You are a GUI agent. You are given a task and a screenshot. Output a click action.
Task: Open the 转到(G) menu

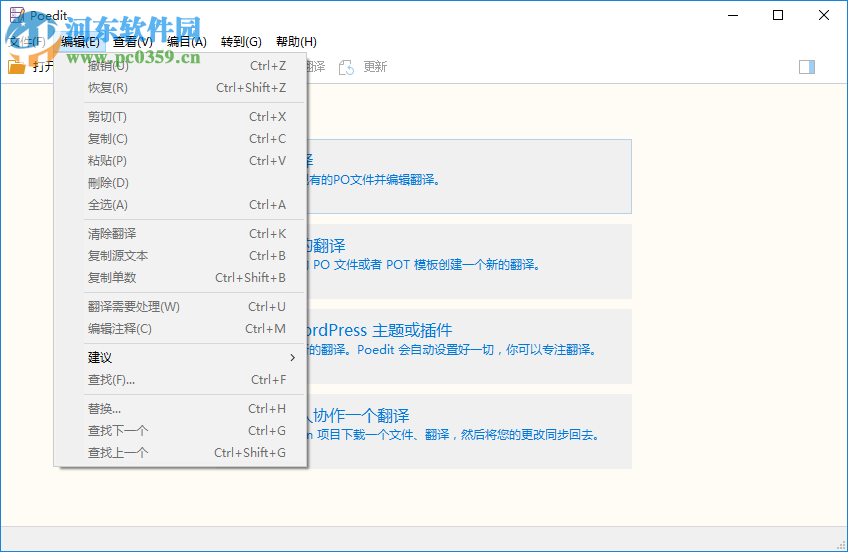[x=241, y=42]
